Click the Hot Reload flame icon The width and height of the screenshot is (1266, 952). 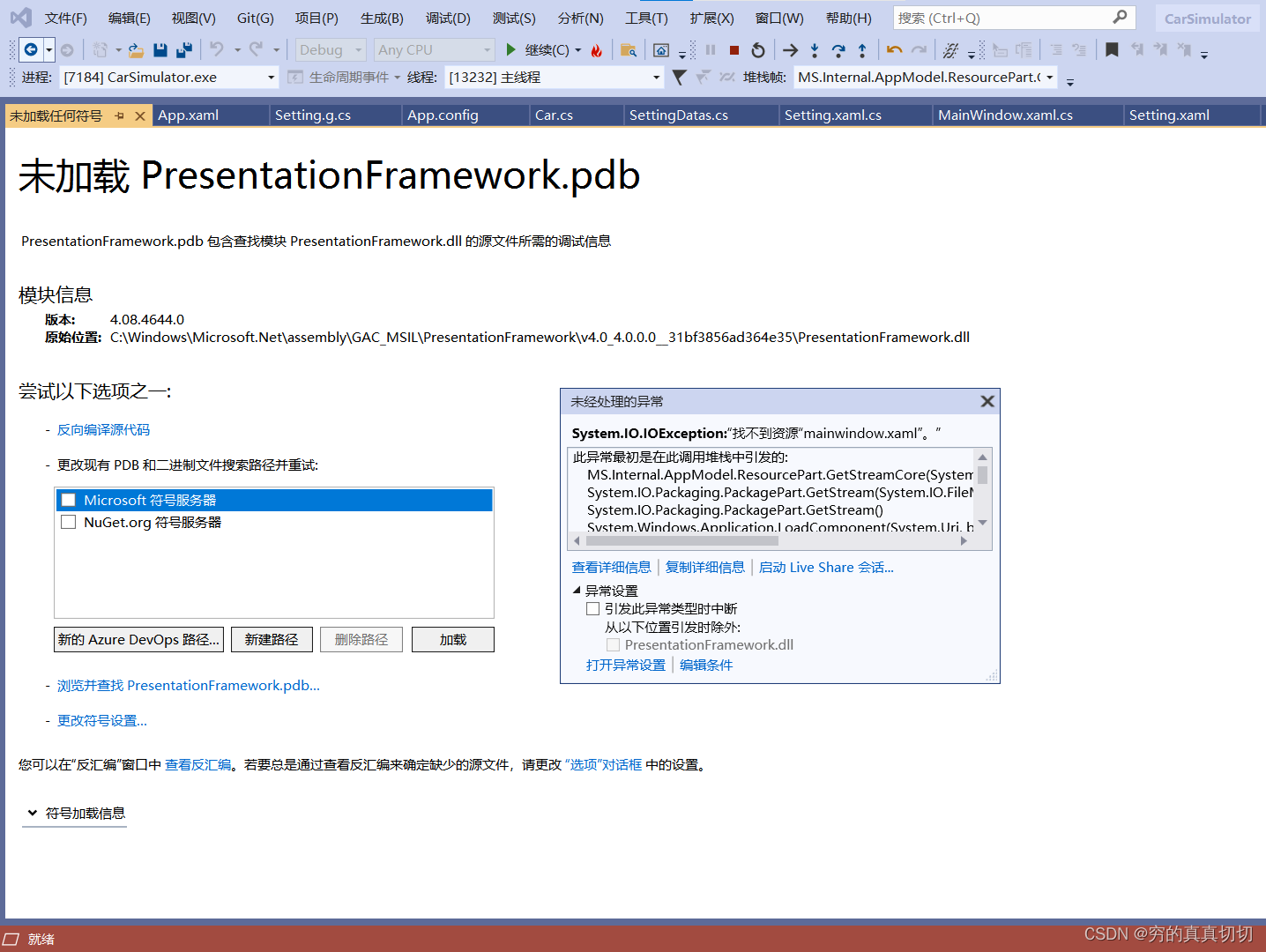click(597, 49)
